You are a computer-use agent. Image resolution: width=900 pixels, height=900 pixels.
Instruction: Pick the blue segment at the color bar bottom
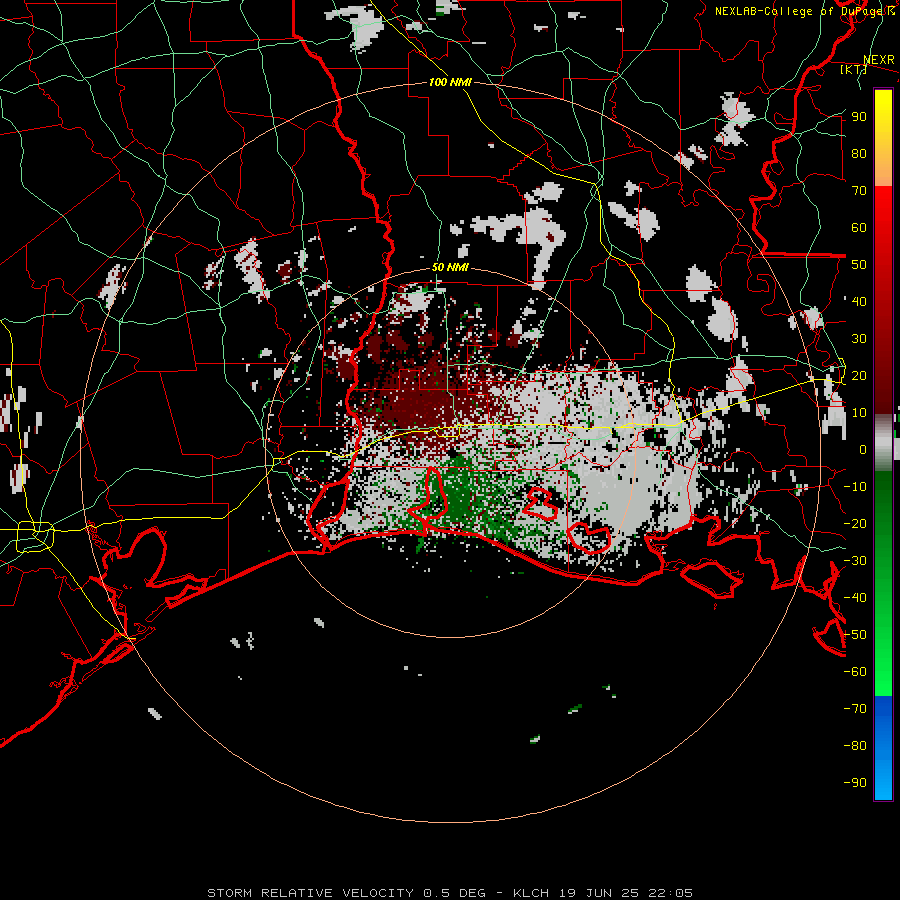click(883, 749)
